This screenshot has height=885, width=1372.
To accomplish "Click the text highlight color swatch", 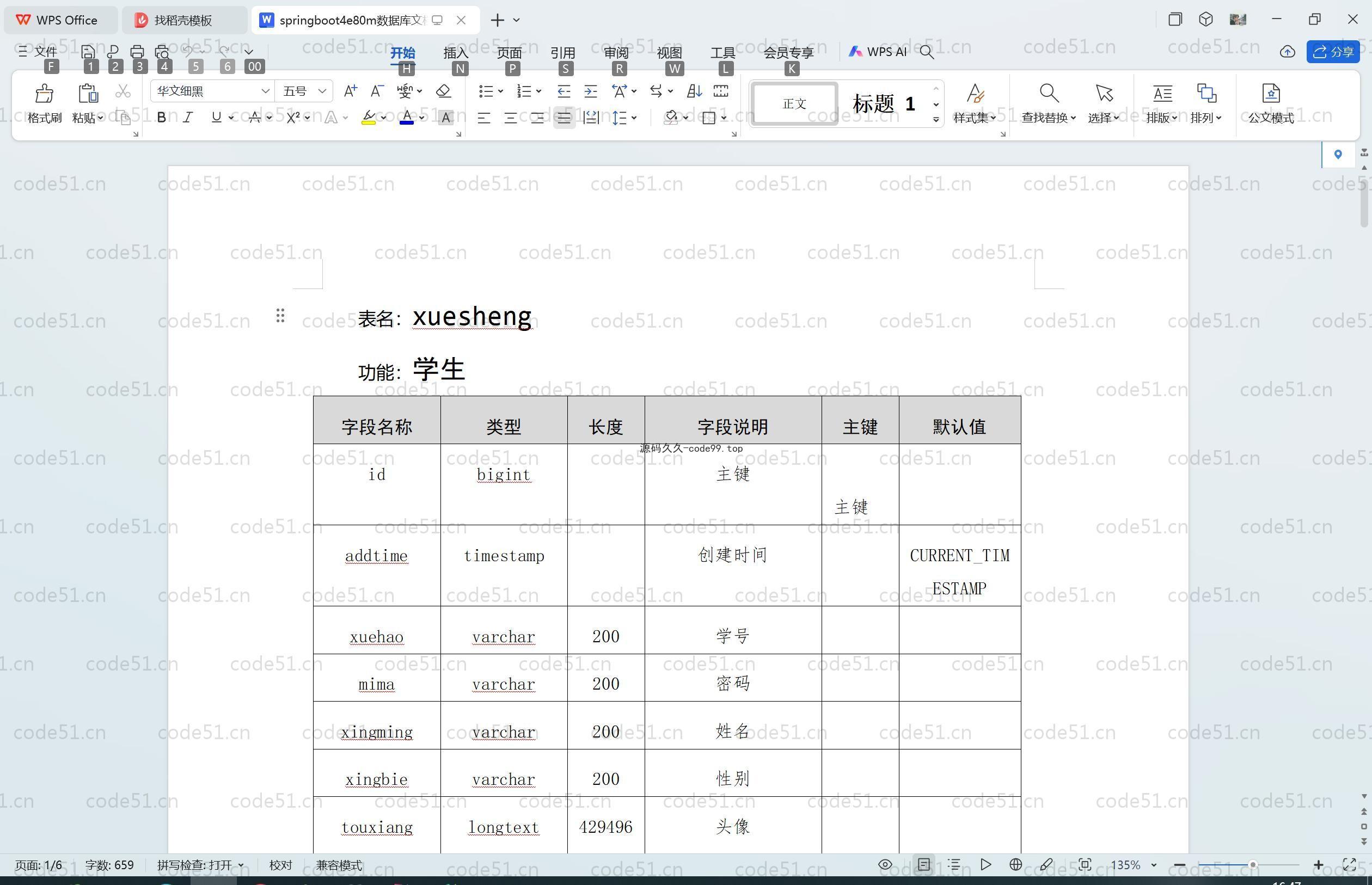I will pos(369,118).
